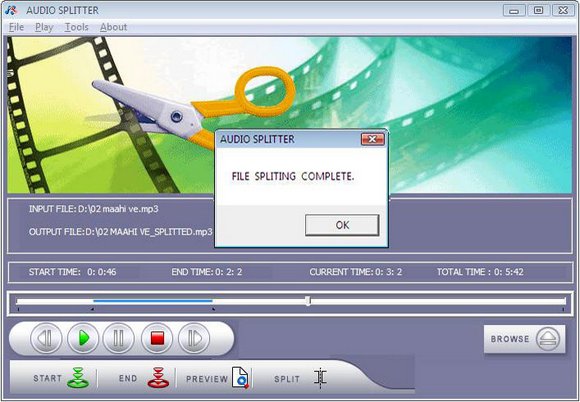This screenshot has height=402, width=580.
Task: Browse for an input audio file
Action: tap(525, 339)
